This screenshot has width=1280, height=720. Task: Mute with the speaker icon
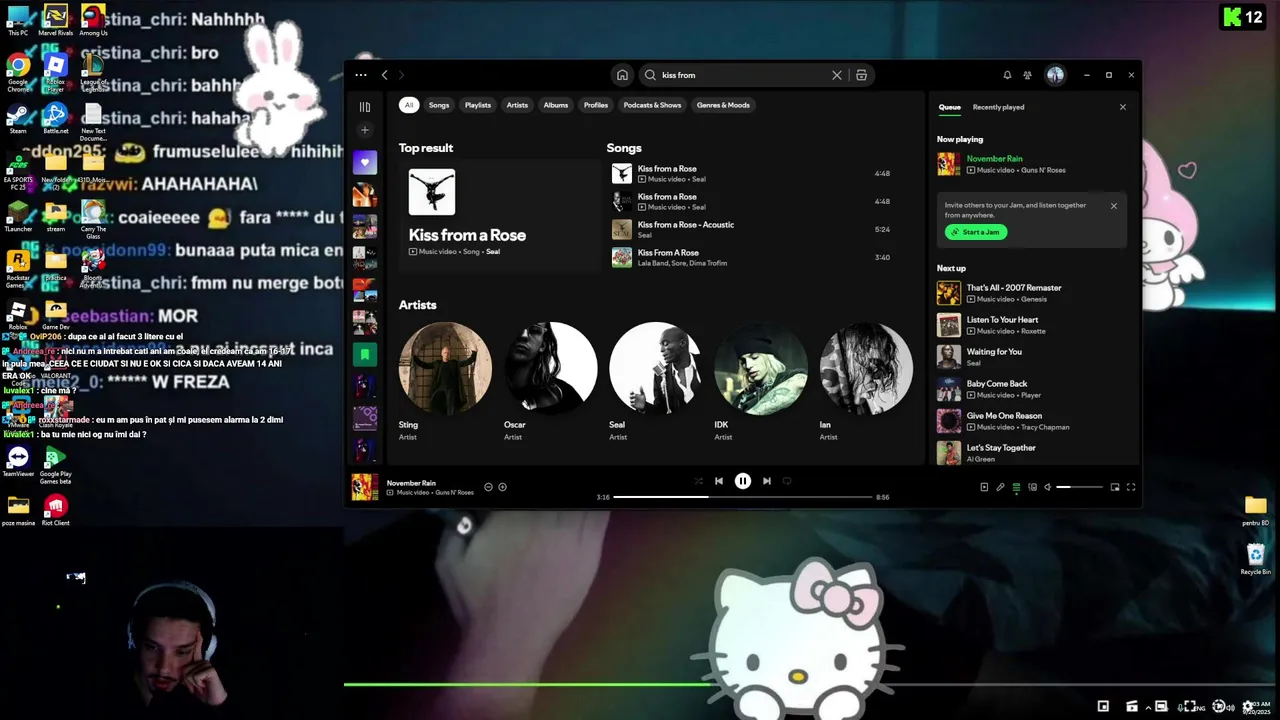(1047, 487)
